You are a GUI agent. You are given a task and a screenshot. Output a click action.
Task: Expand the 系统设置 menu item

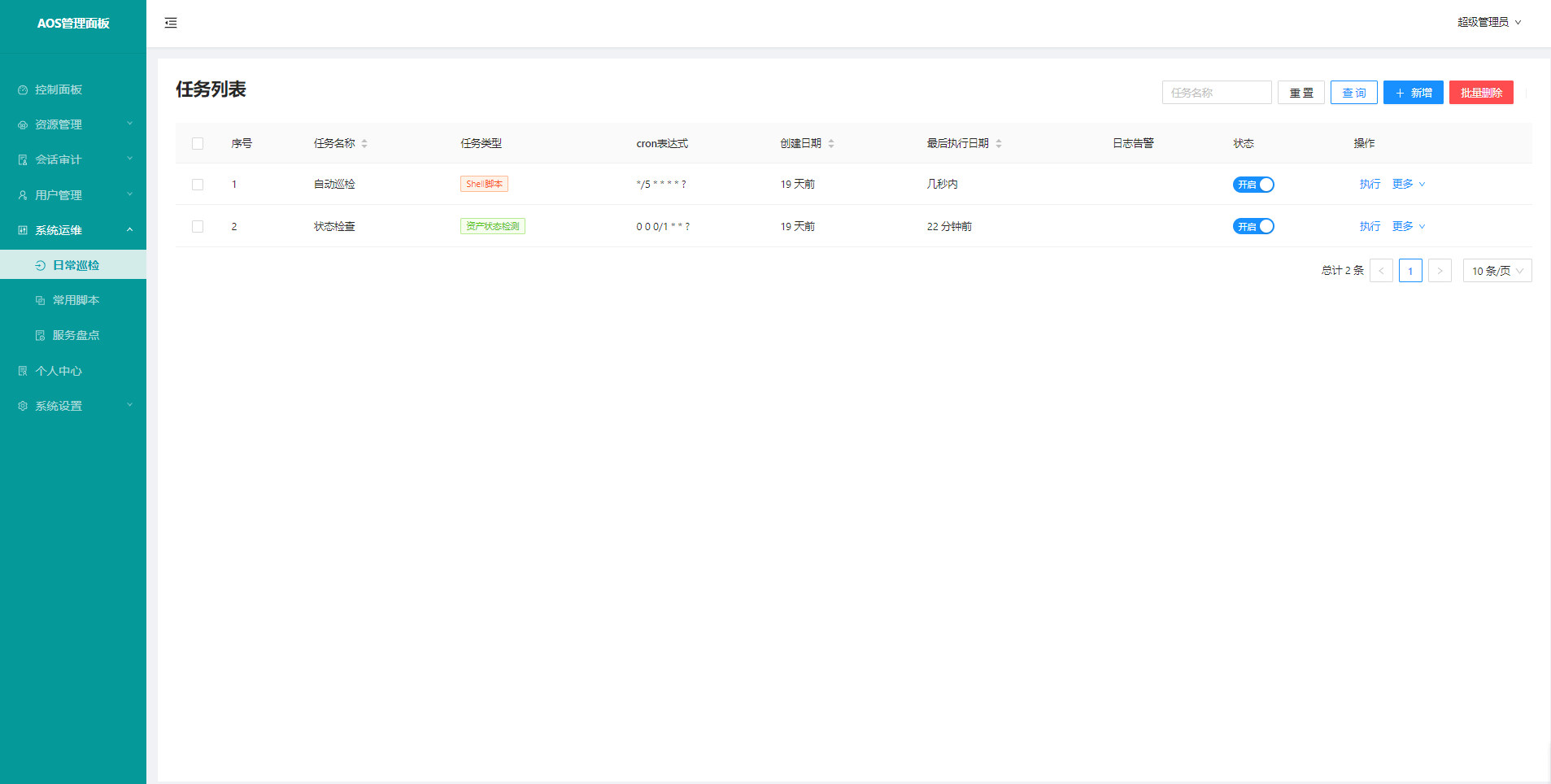[x=73, y=406]
